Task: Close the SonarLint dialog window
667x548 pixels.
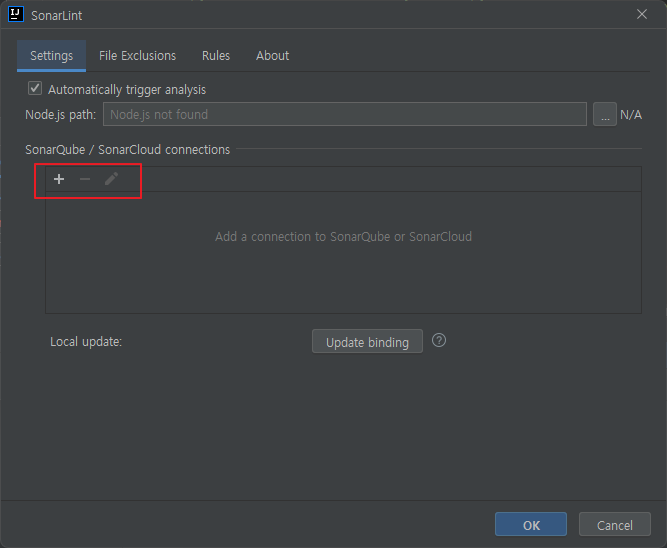Action: point(642,14)
